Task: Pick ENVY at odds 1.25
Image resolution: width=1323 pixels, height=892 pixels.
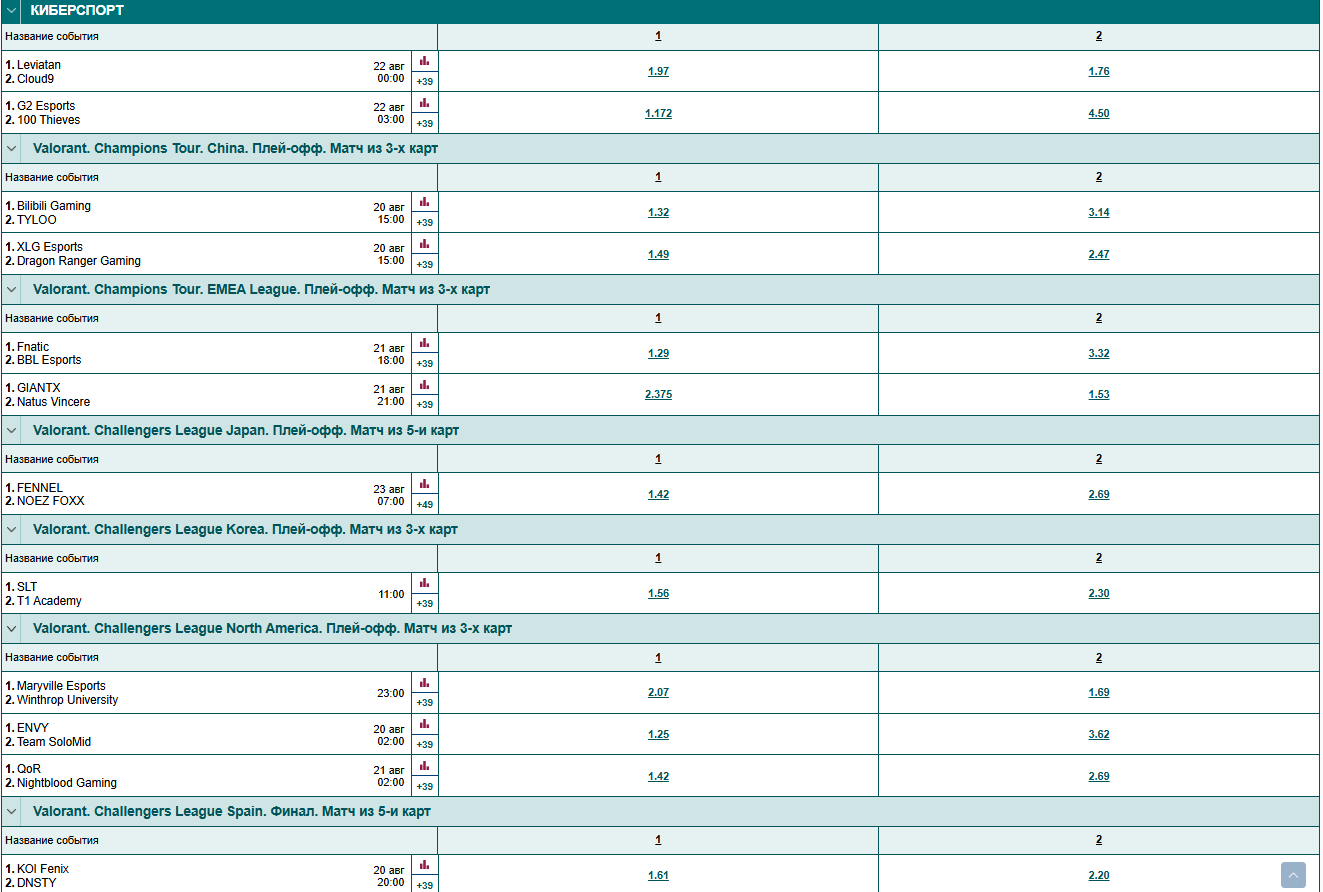Action: coord(658,735)
